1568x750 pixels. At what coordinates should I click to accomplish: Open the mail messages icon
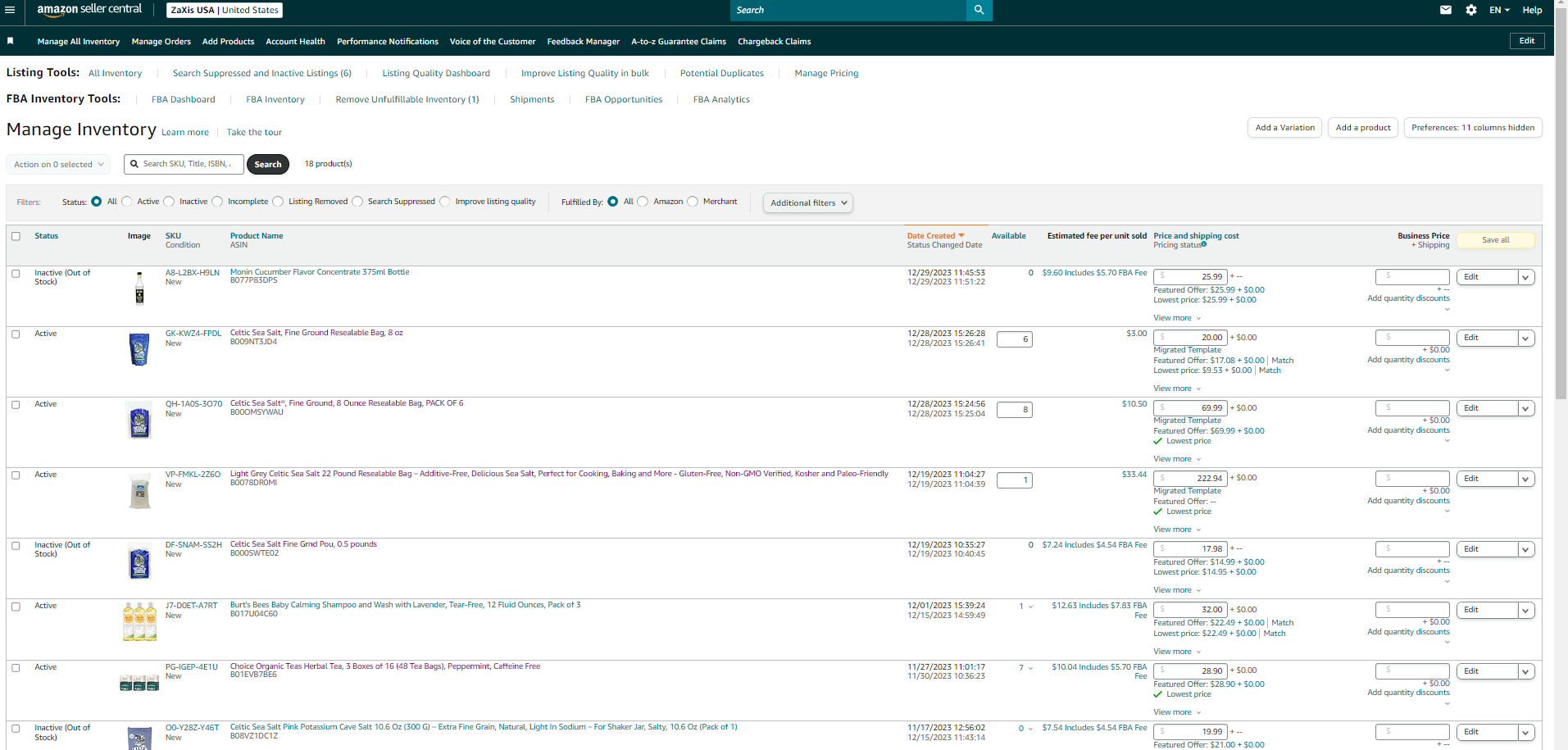click(1446, 10)
